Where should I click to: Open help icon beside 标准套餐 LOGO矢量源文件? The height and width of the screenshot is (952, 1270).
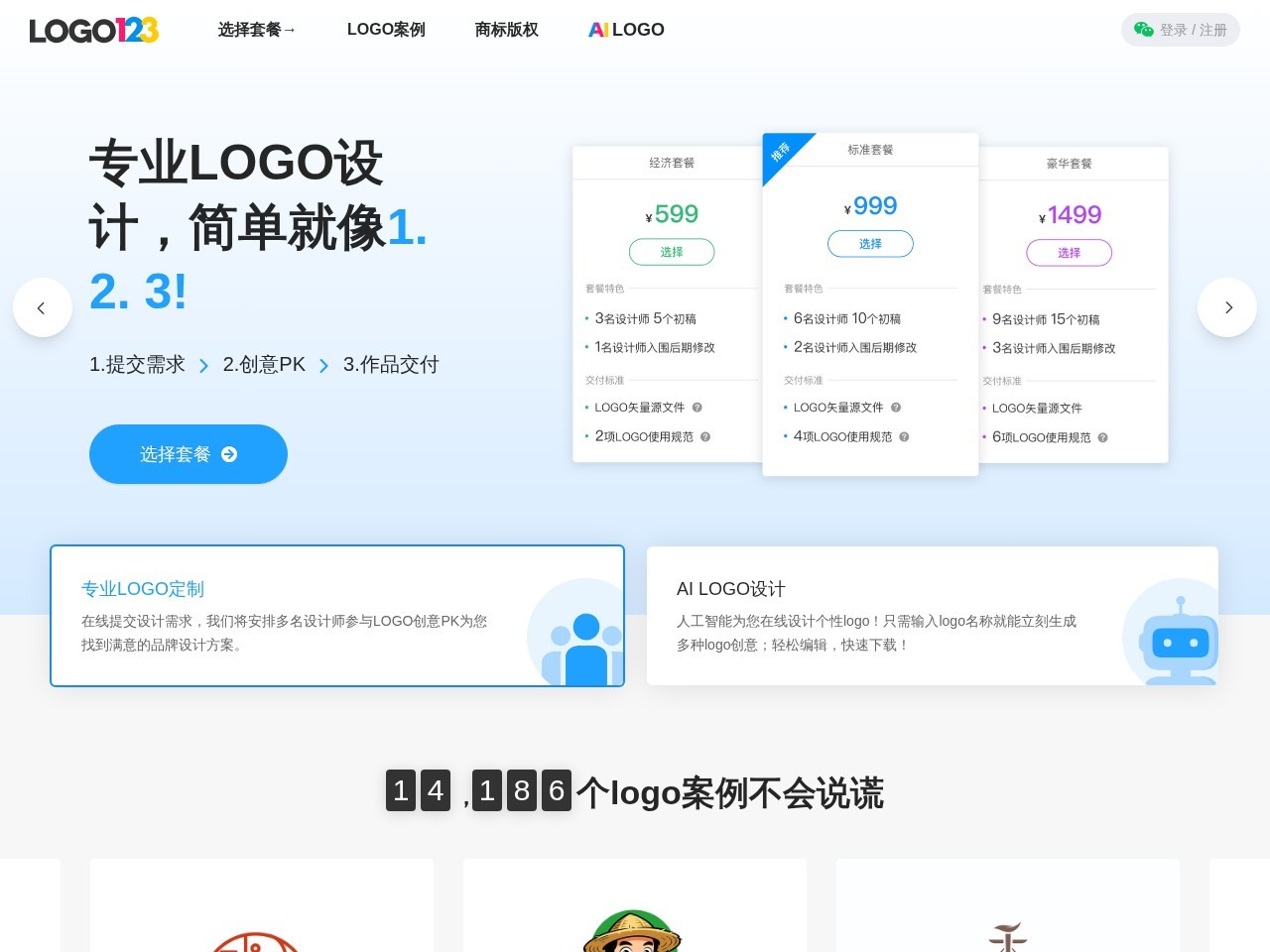[896, 408]
